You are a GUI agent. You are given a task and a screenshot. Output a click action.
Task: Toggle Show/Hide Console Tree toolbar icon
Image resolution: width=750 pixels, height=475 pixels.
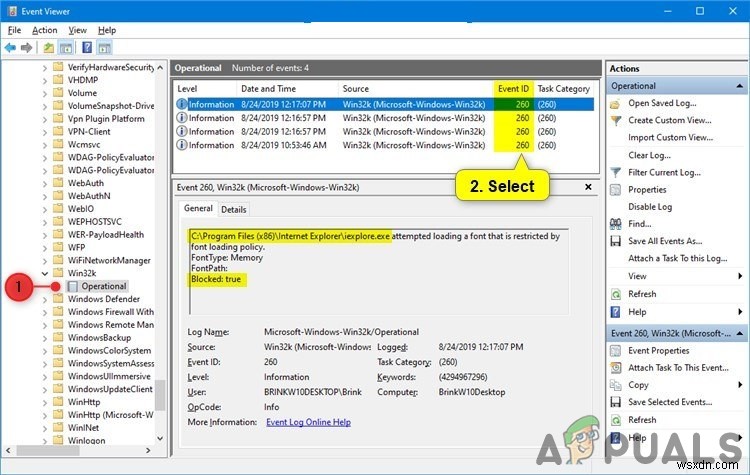66,47
